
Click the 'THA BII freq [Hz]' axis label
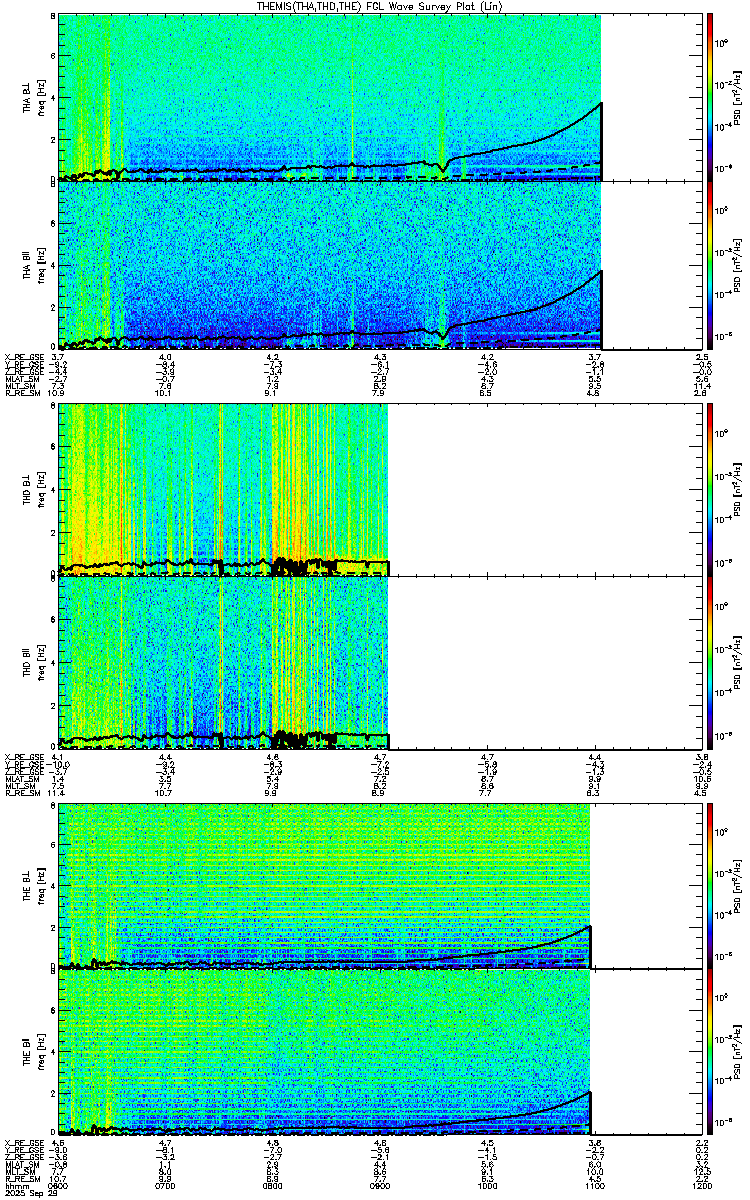tap(35, 265)
